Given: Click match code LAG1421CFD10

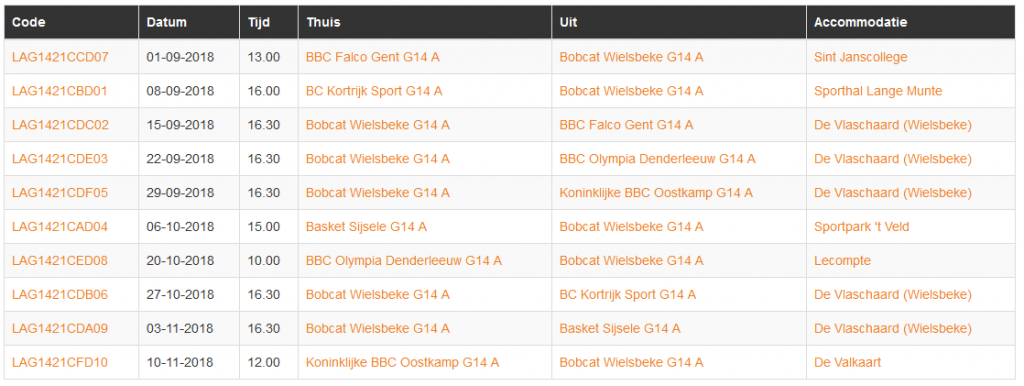Looking at the screenshot, I should click(x=59, y=362).
